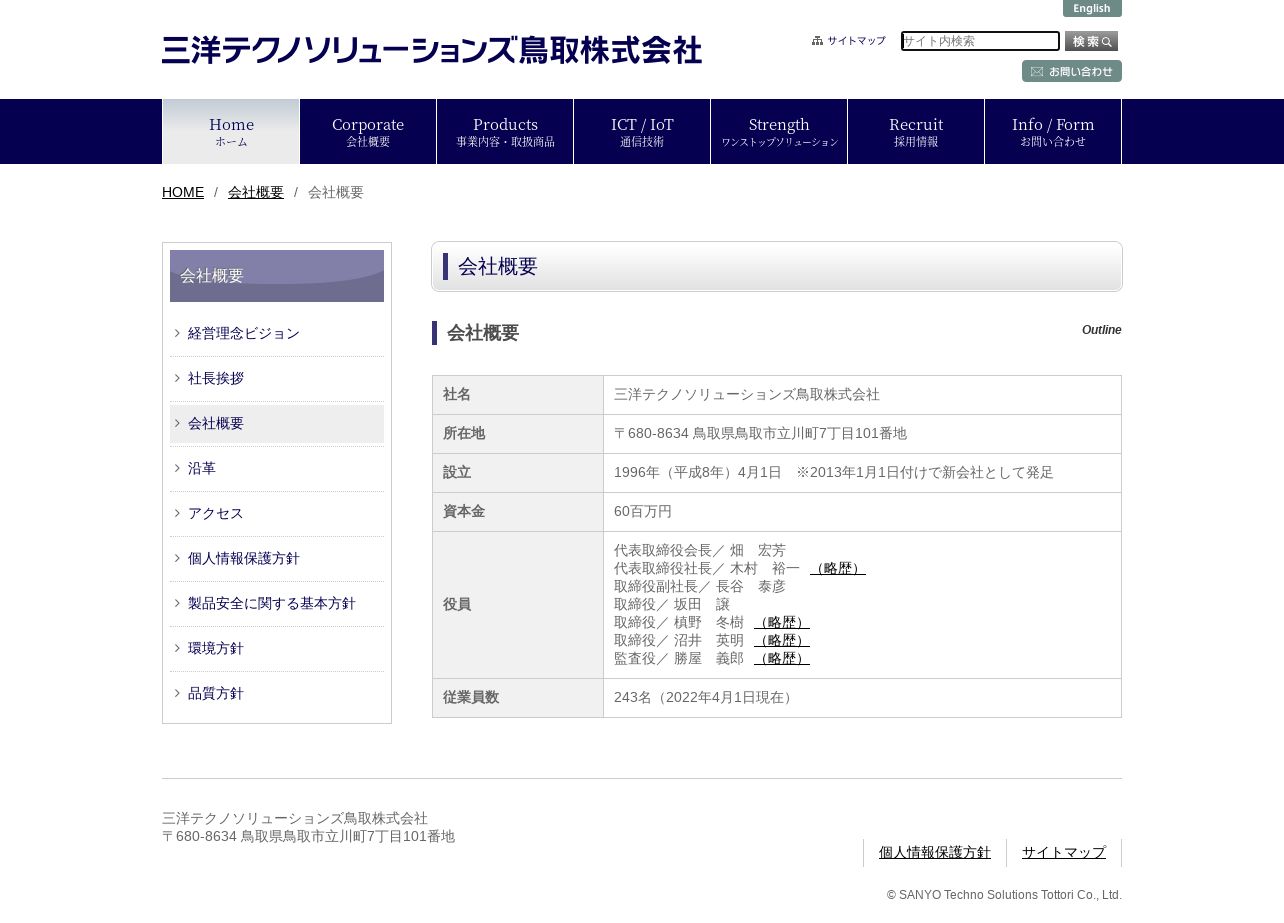This screenshot has width=1284, height=923.
Task: Open 社長挨拶 sidebar entry
Action: pos(216,378)
